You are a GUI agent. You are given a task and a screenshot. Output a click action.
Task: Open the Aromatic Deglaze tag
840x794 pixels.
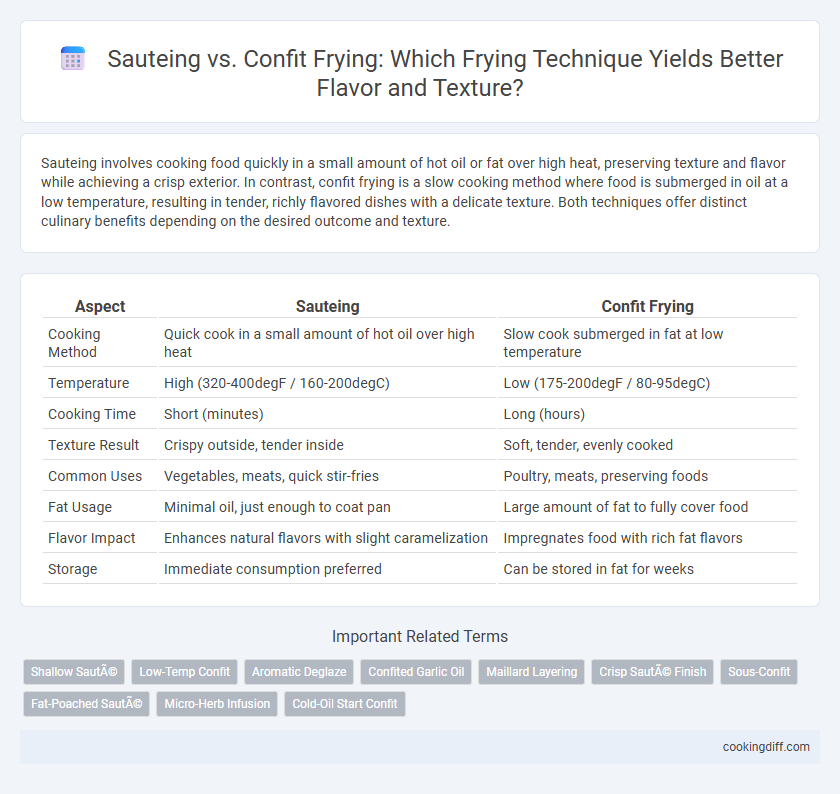coord(299,672)
